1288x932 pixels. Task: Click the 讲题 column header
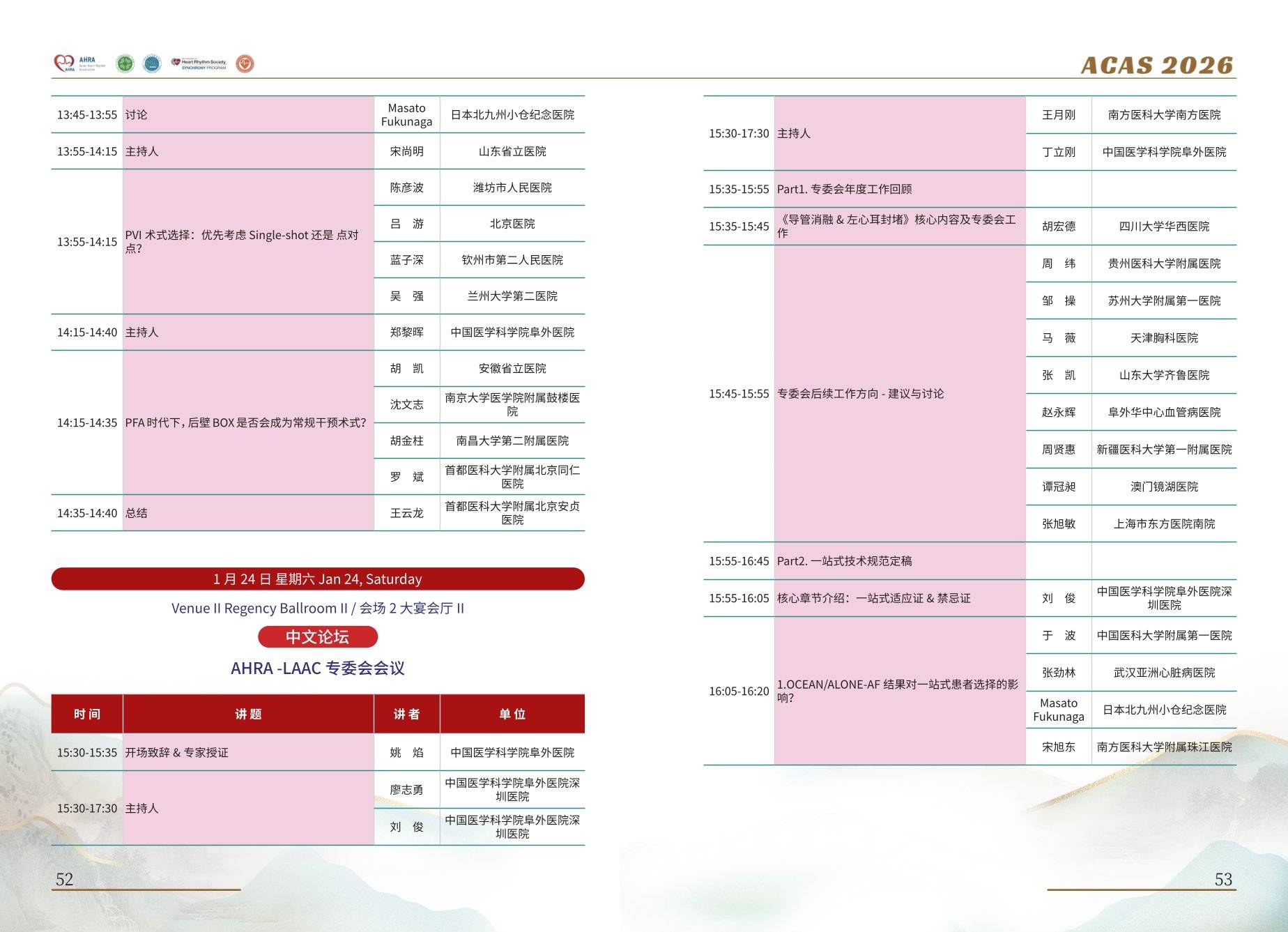coord(249,714)
